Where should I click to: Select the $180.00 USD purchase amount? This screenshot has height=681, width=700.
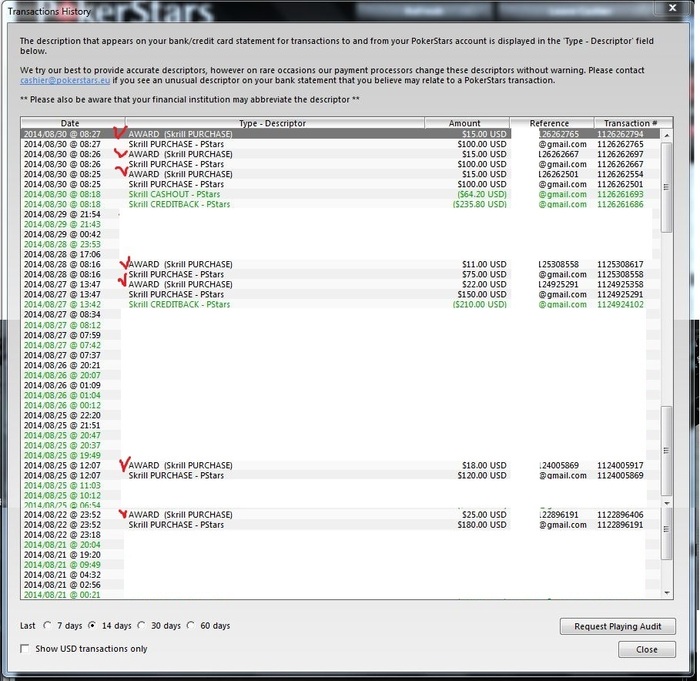pos(482,525)
